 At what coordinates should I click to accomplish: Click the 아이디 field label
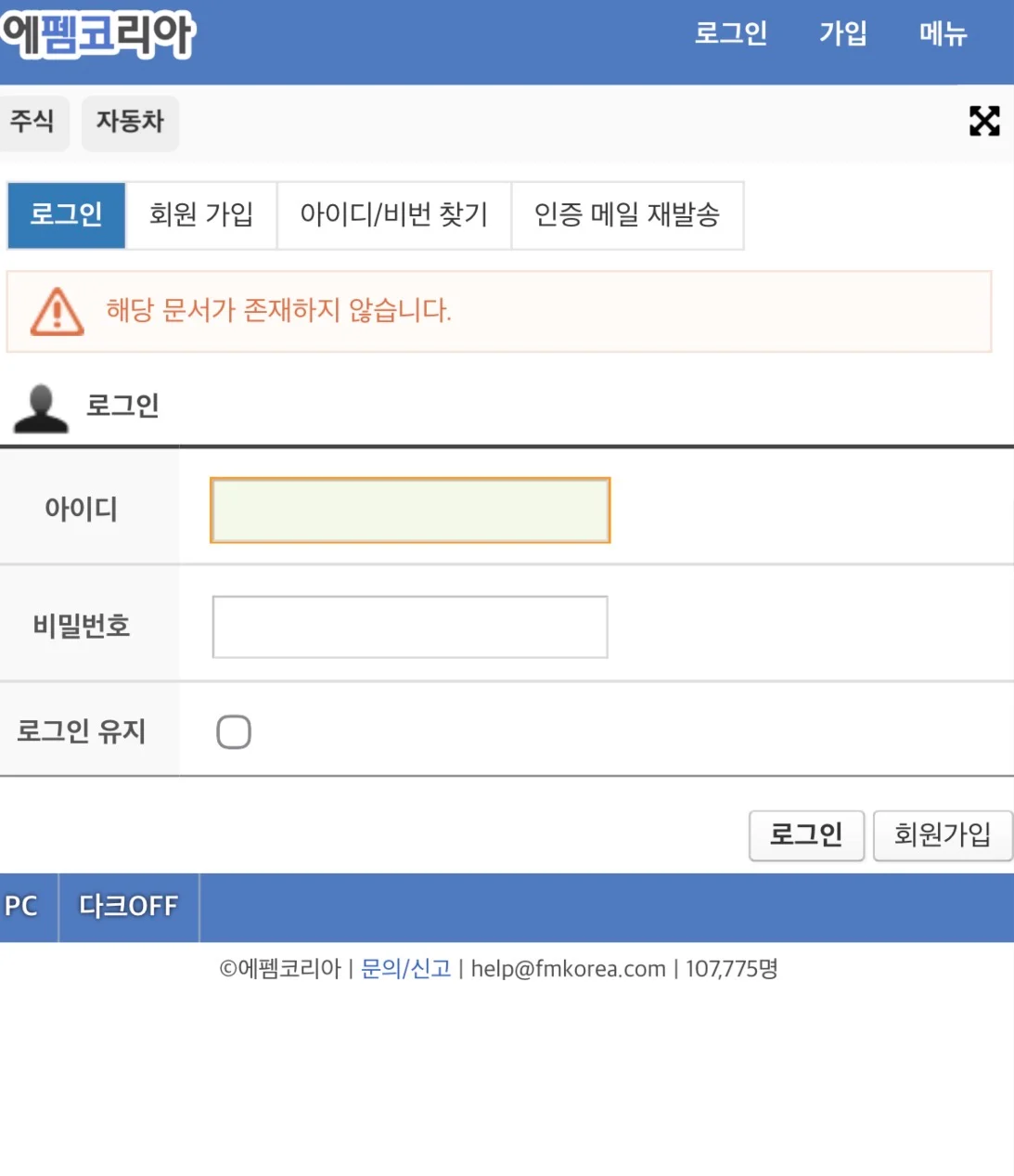coord(82,509)
